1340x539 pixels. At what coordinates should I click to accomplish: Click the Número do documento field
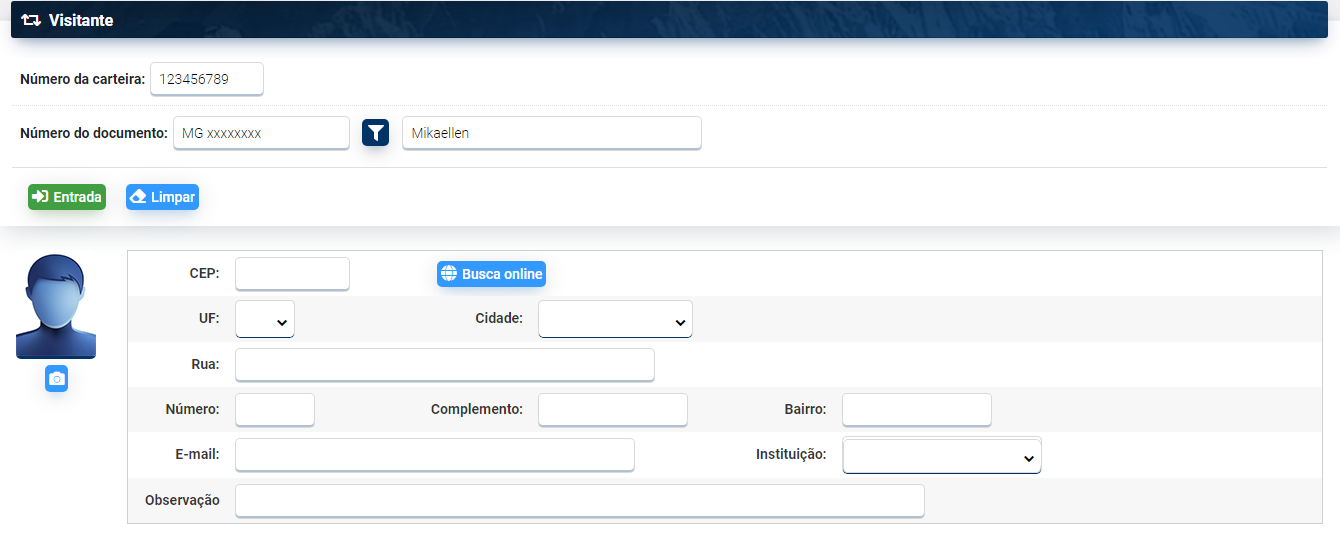tap(261, 133)
